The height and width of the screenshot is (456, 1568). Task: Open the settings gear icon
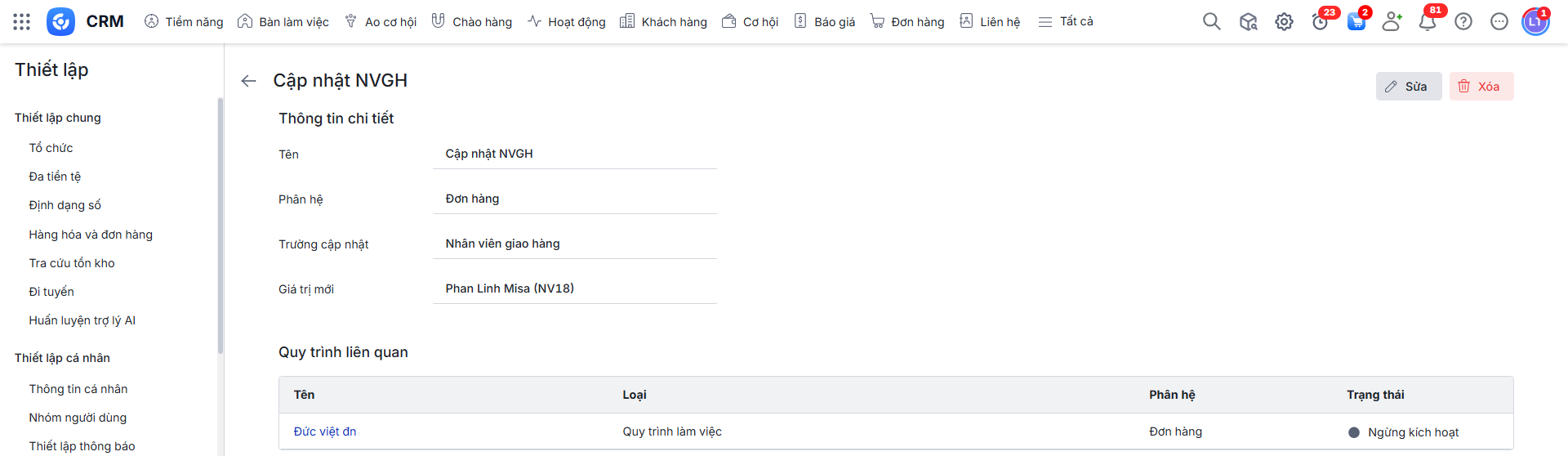[x=1284, y=22]
